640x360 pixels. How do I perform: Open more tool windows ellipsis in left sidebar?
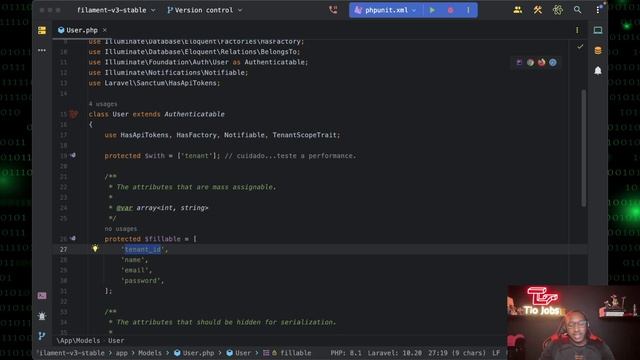pos(42,50)
